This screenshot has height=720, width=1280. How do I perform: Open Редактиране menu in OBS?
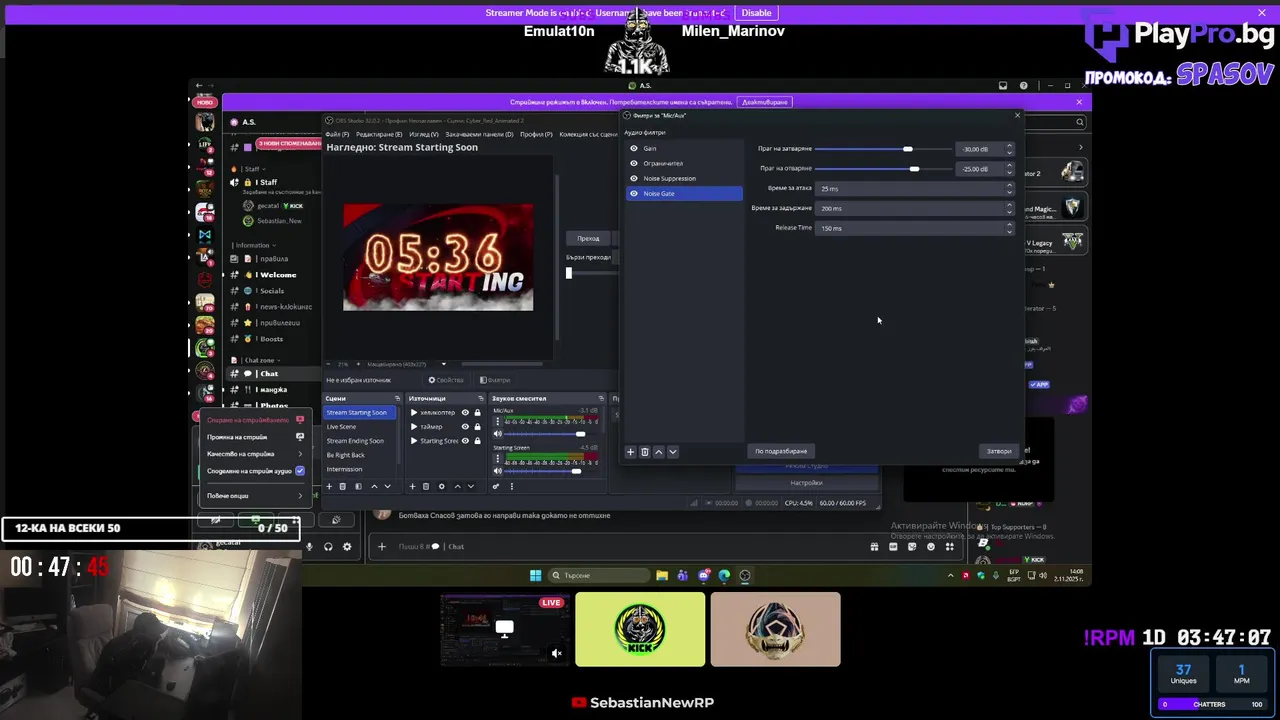tap(379, 134)
